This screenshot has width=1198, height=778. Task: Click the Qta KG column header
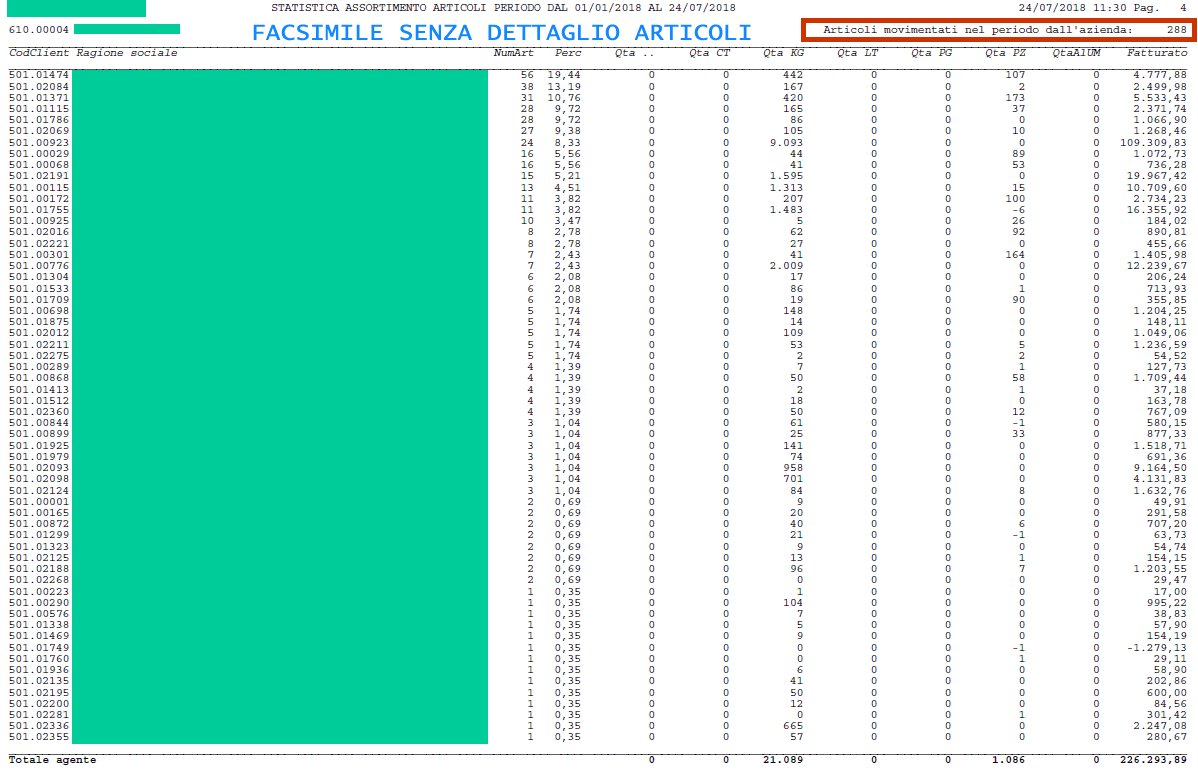pos(782,52)
